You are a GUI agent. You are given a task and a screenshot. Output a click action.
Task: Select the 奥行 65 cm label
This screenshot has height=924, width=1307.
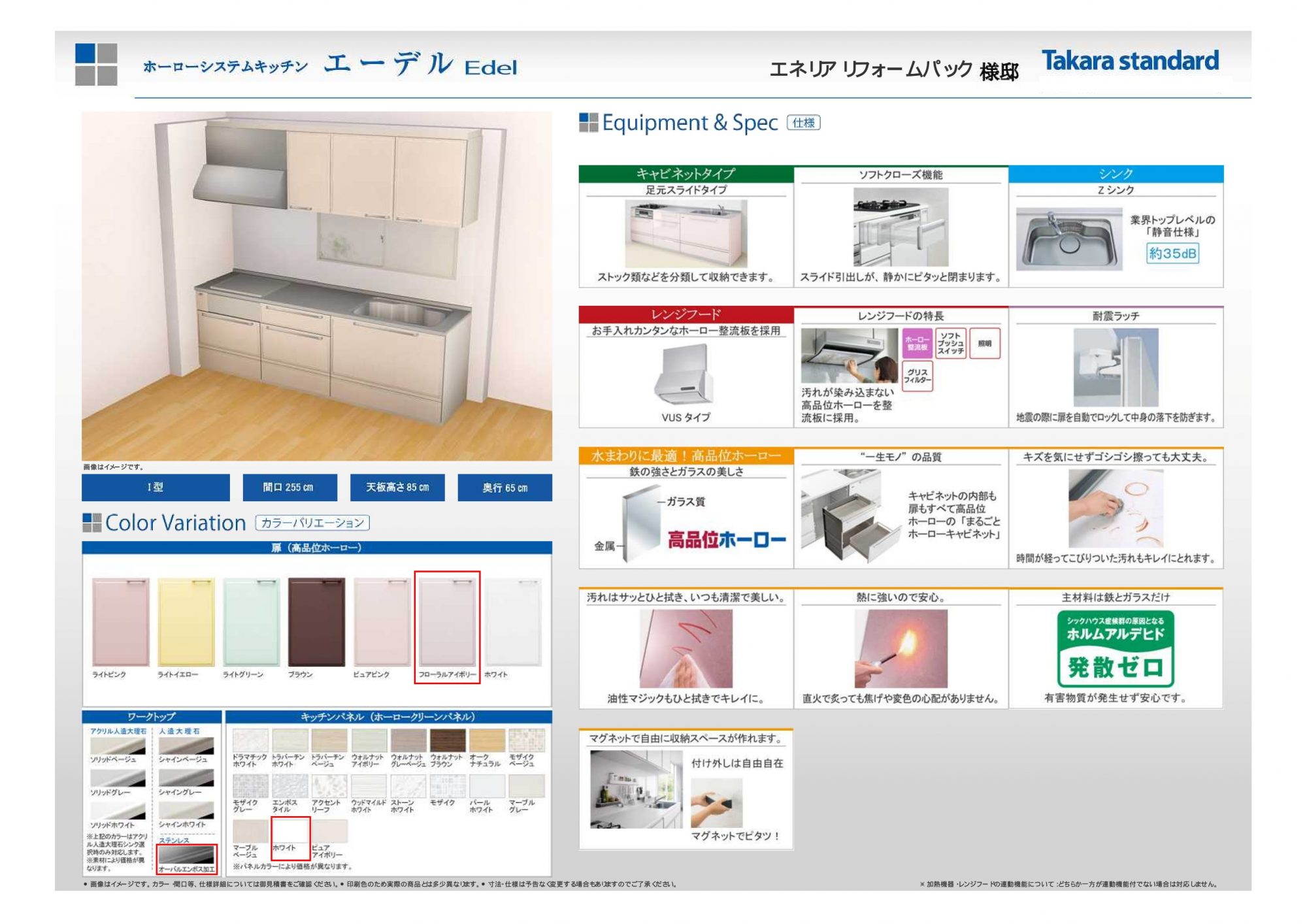[505, 487]
